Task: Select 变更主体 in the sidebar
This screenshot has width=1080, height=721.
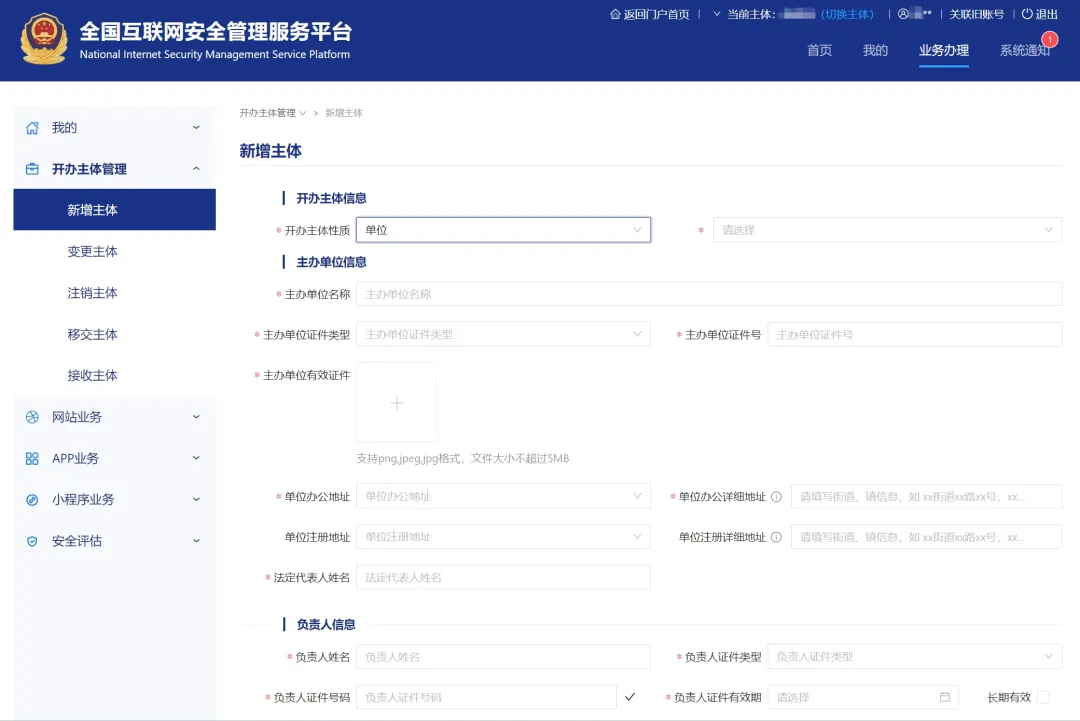Action: (93, 252)
